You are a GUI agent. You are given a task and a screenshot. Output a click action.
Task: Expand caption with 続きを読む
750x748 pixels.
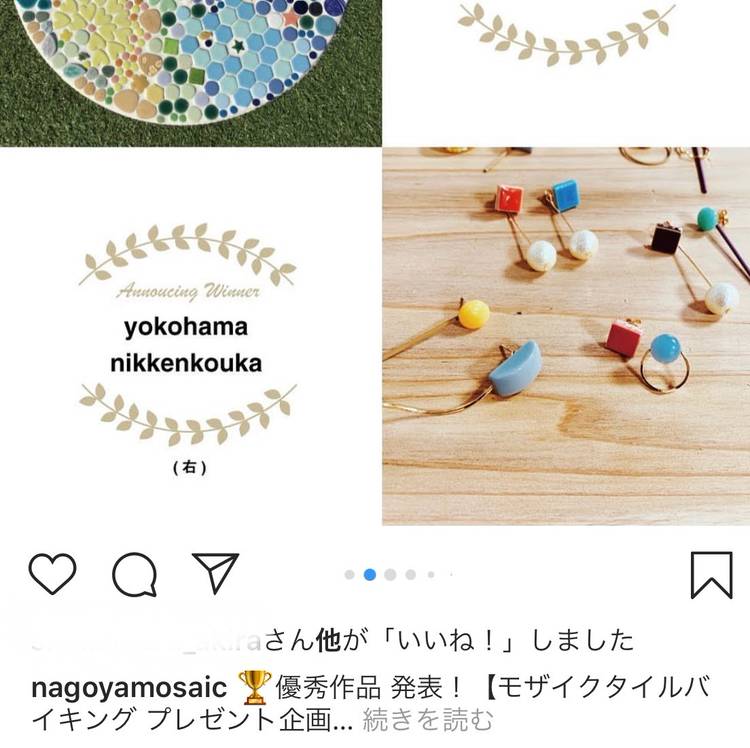tap(427, 720)
